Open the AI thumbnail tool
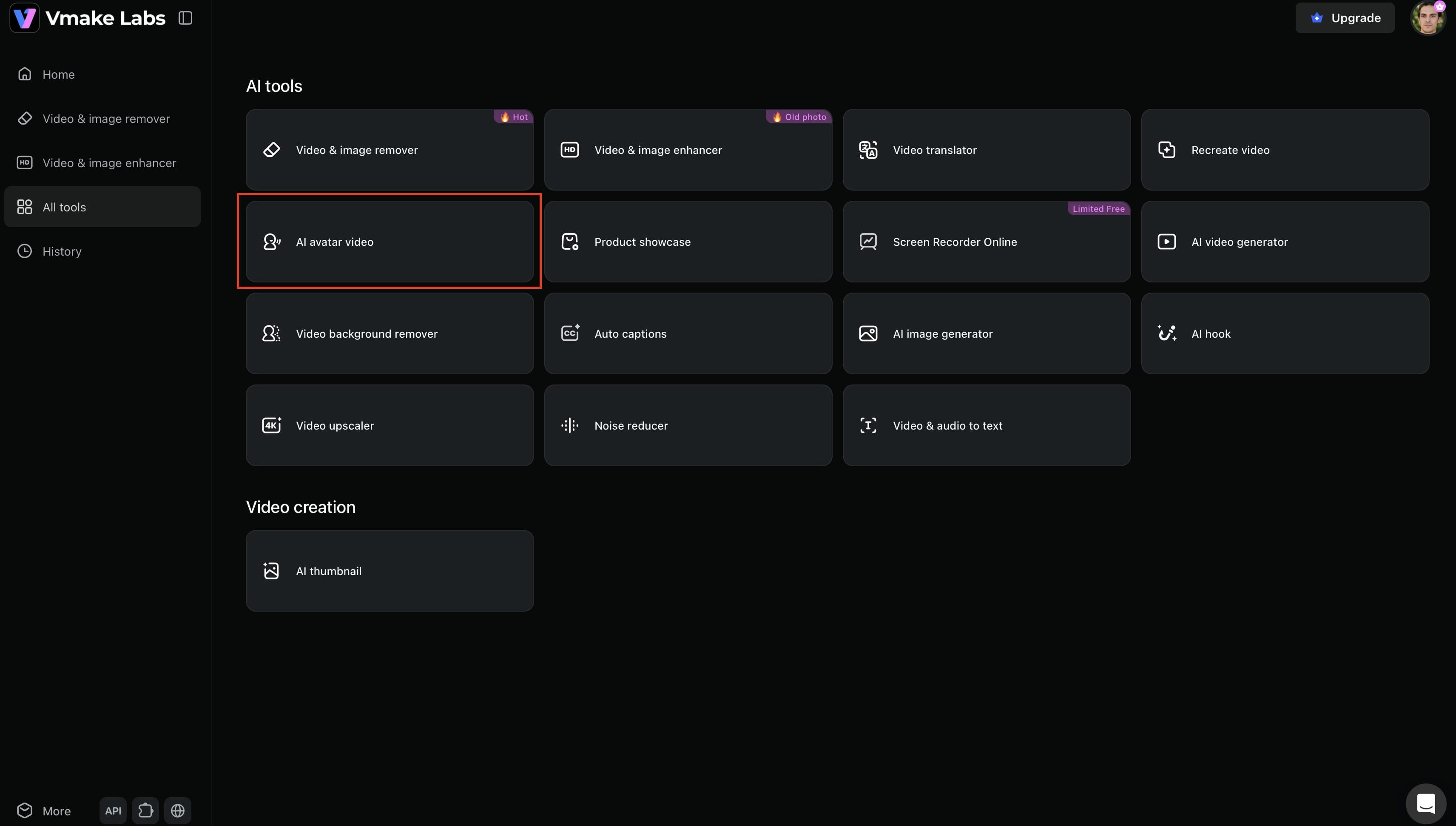1456x826 pixels. click(x=390, y=571)
